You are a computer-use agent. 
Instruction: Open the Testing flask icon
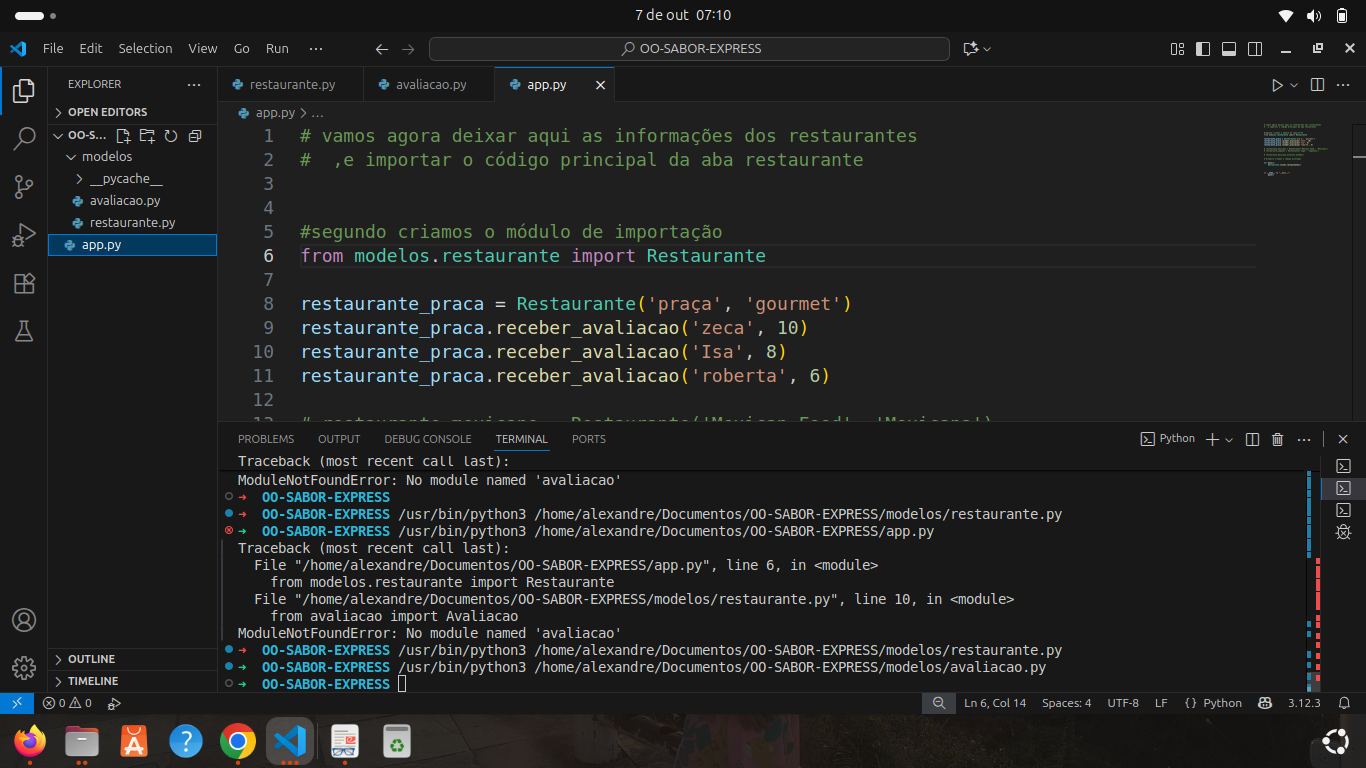[x=24, y=332]
